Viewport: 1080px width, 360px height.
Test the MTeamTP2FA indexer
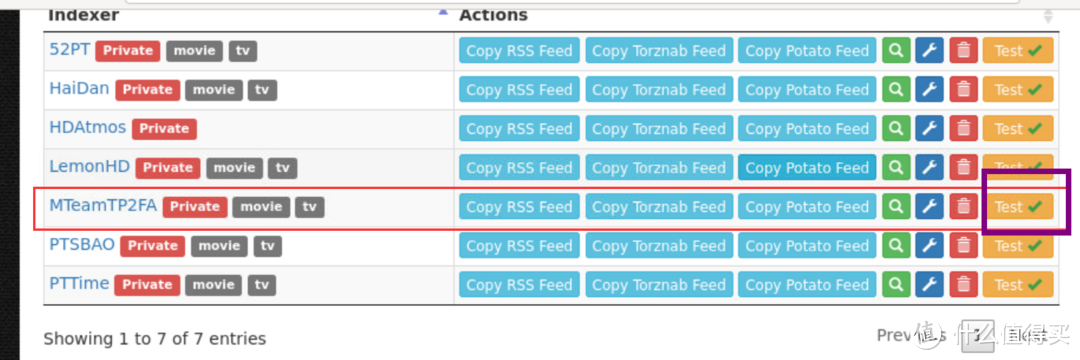point(1018,207)
